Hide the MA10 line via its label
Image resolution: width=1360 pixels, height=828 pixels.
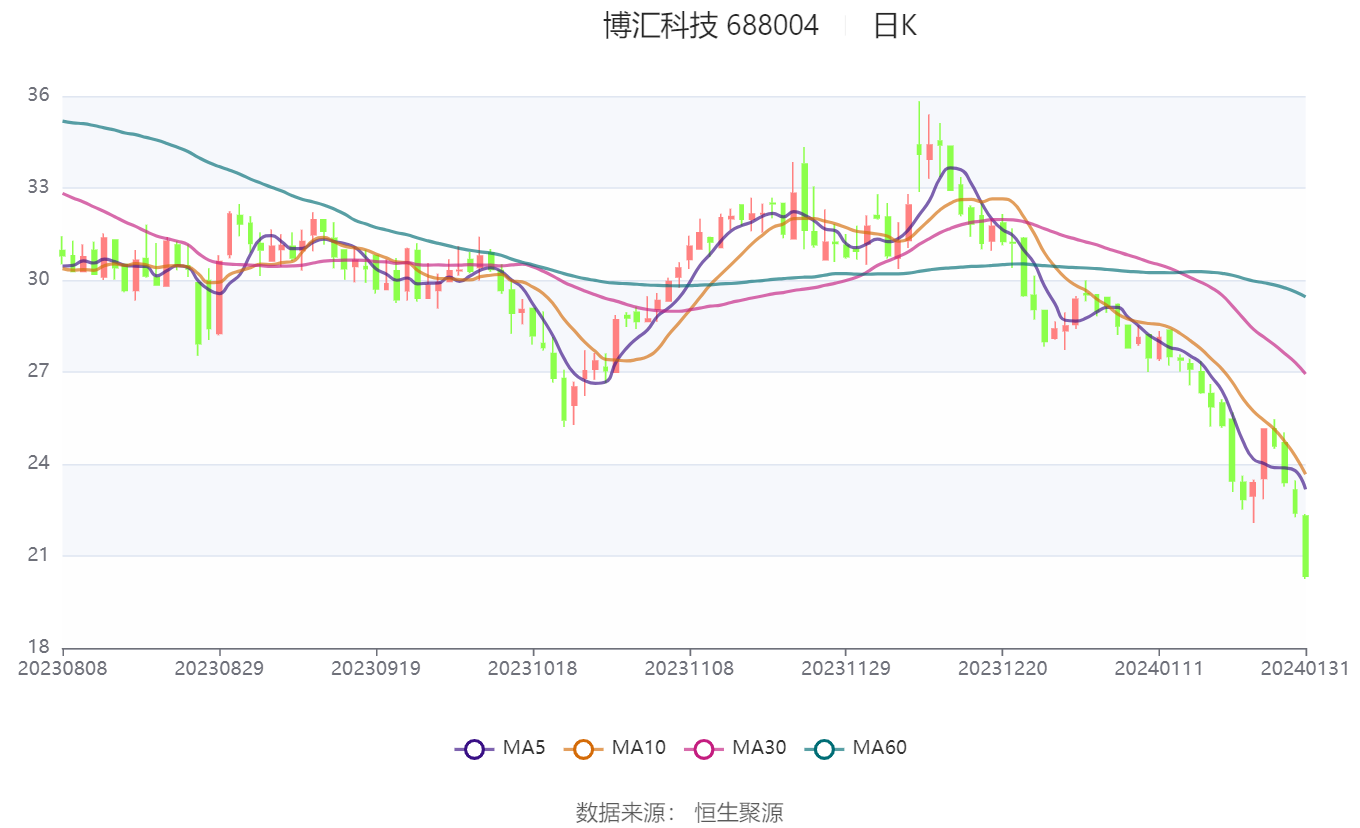638,747
